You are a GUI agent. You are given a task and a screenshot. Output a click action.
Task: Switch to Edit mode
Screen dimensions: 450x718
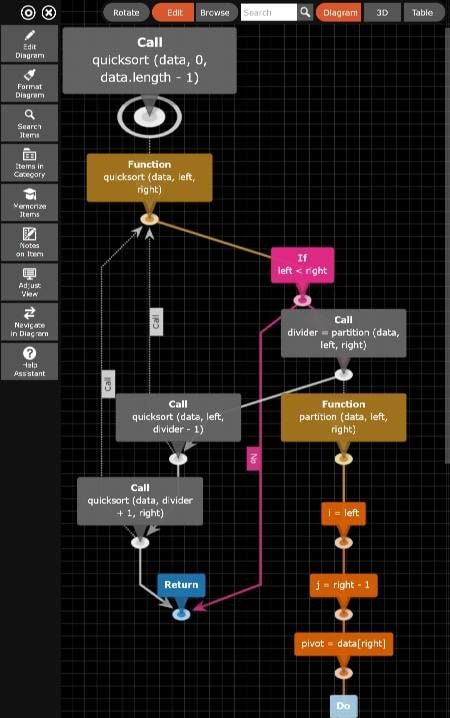173,13
